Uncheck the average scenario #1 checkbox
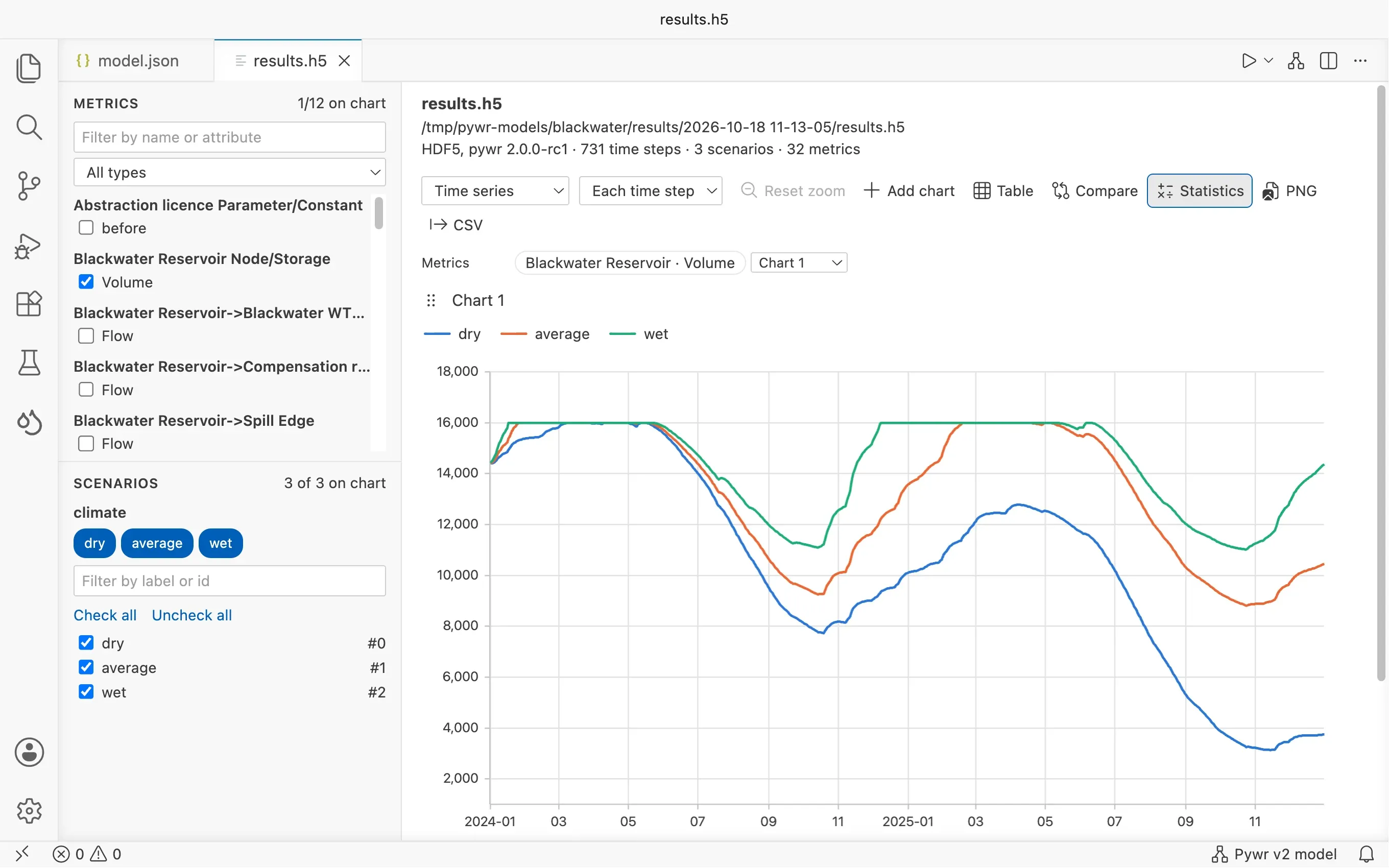1389x868 pixels. click(x=86, y=668)
